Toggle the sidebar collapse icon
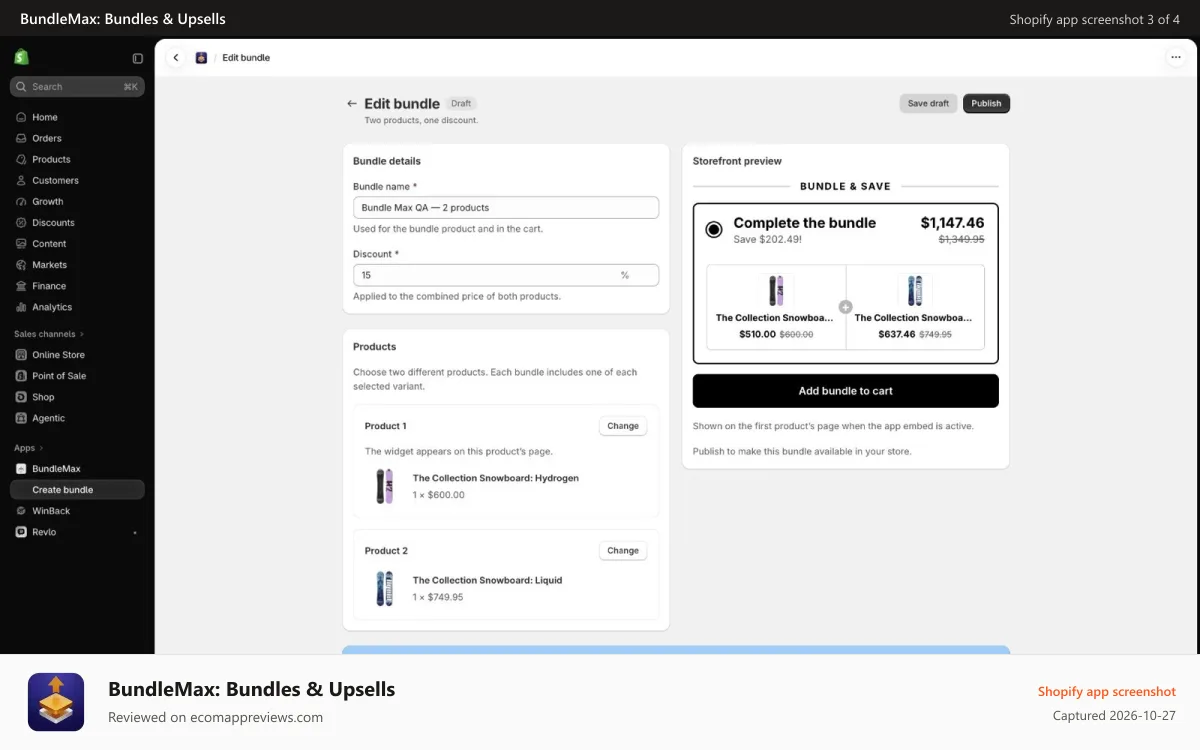This screenshot has height=750, width=1200. tap(137, 58)
